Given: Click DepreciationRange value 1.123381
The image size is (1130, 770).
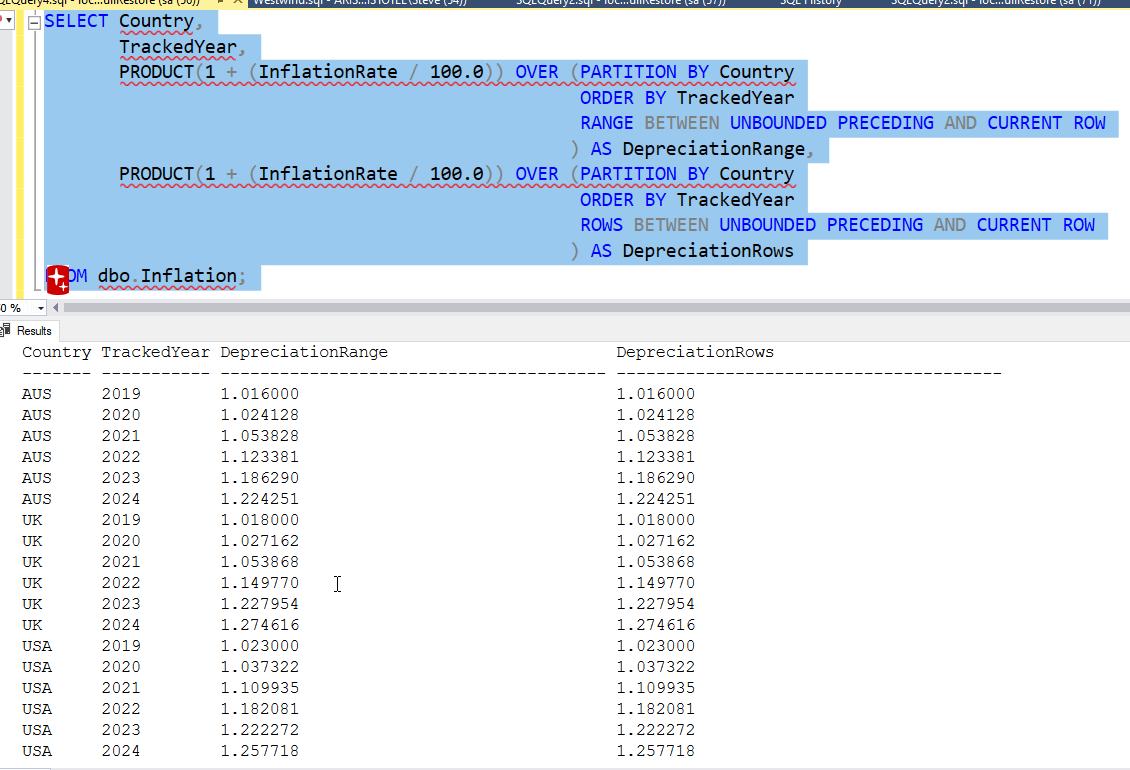Looking at the screenshot, I should pyautogui.click(x=259, y=457).
